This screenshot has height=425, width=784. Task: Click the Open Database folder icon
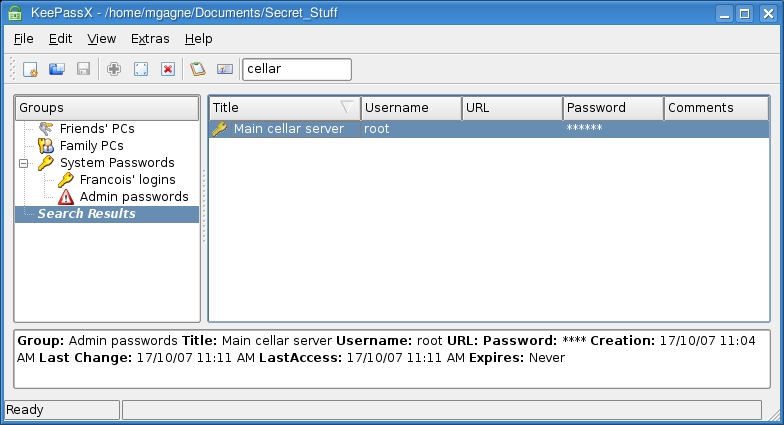click(x=57, y=69)
